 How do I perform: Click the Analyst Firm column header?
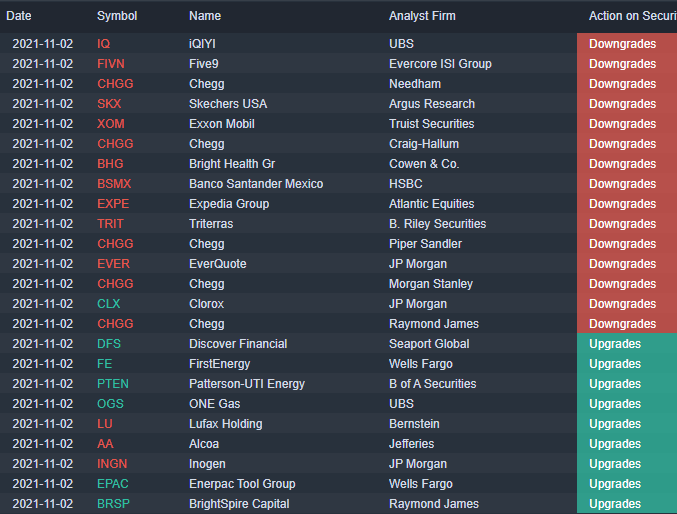point(426,16)
